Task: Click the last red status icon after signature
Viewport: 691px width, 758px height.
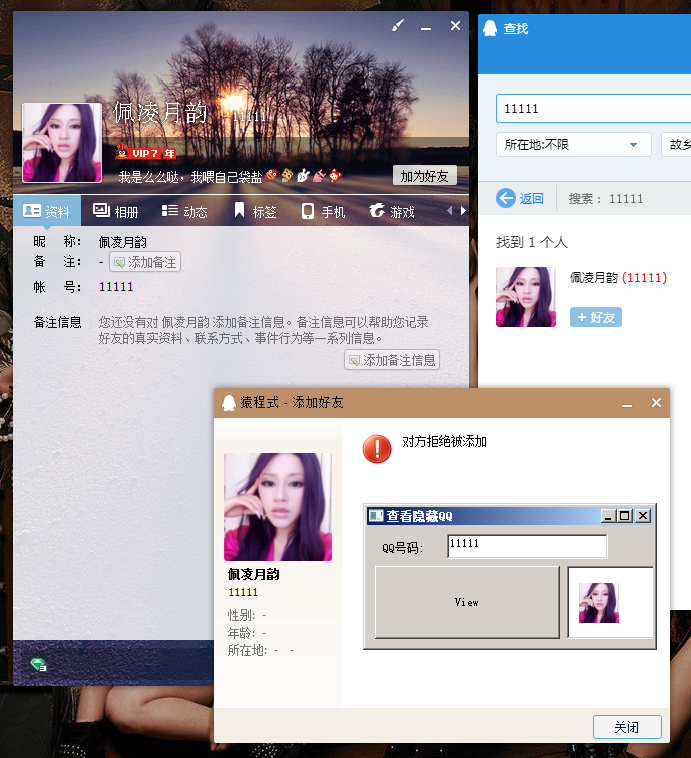Action: tap(335, 175)
